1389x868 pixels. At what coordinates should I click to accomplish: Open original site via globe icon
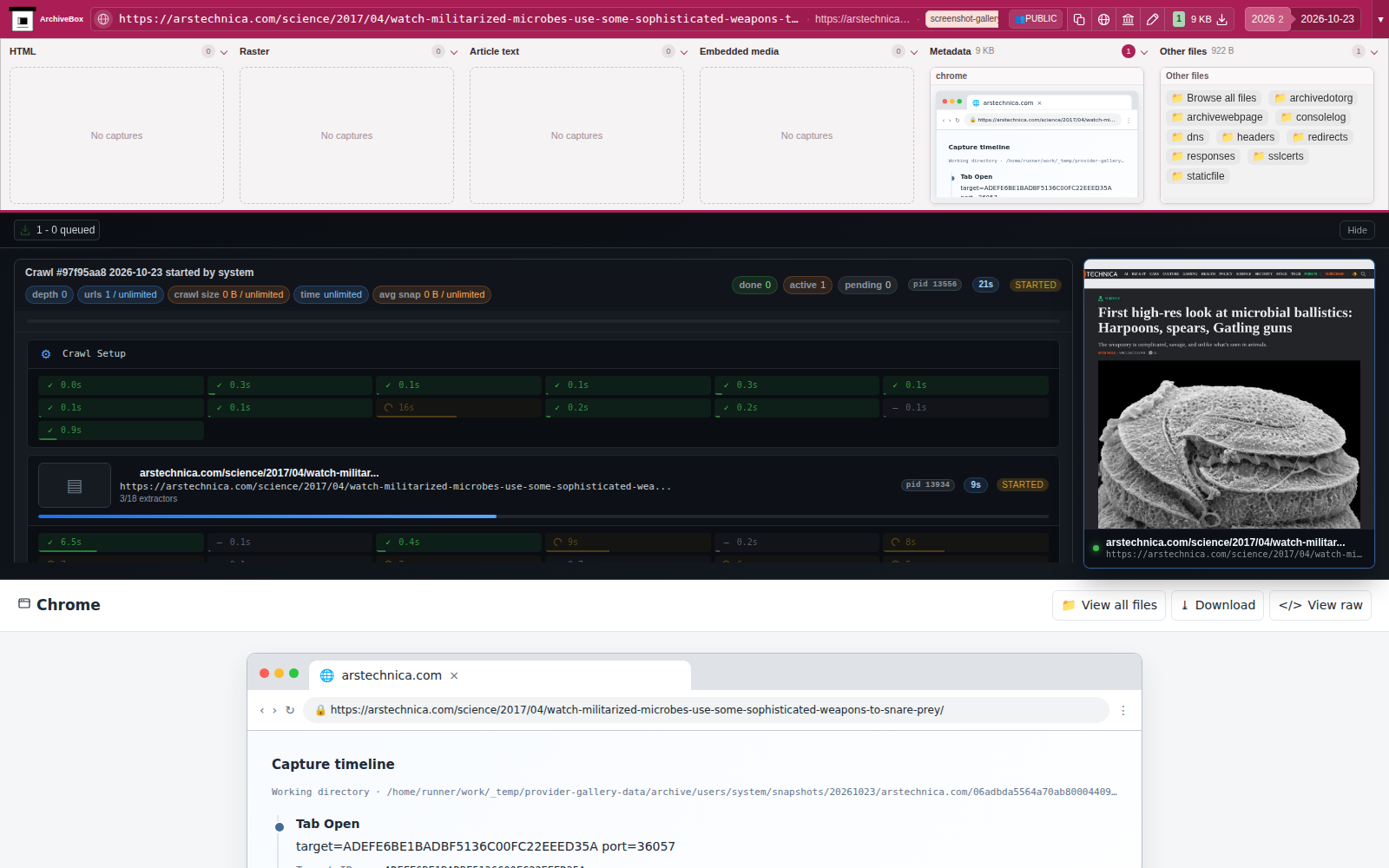pyautogui.click(x=1103, y=19)
